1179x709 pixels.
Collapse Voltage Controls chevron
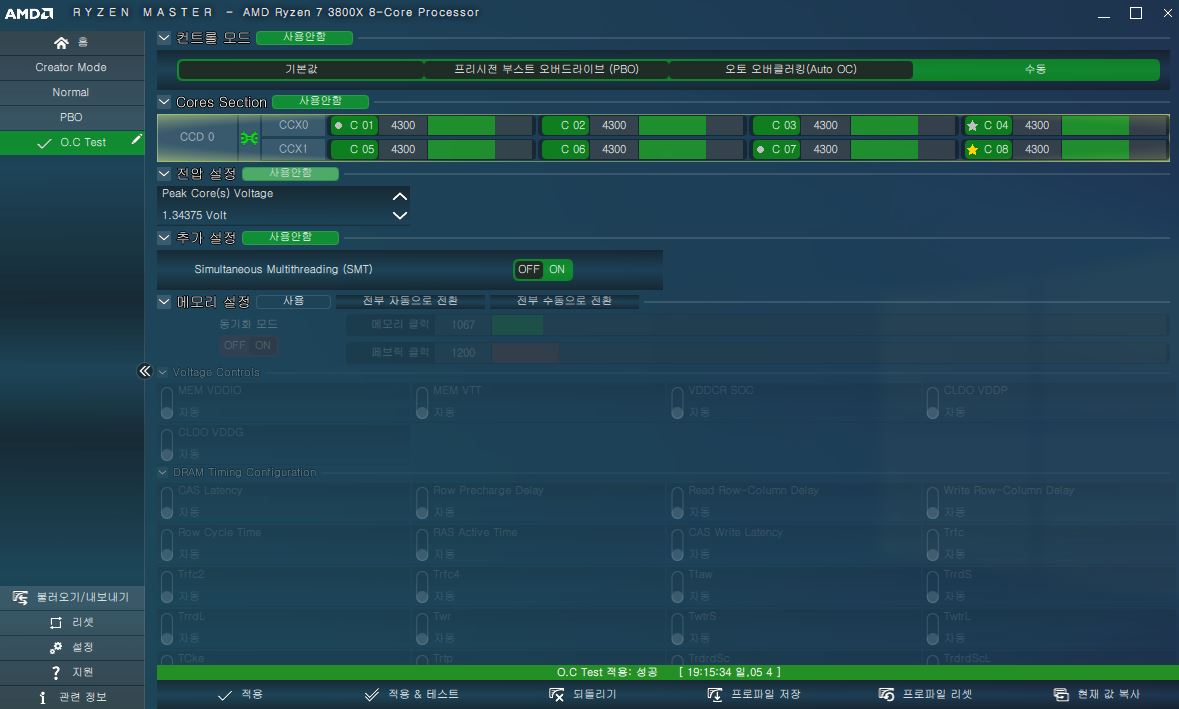pos(162,372)
